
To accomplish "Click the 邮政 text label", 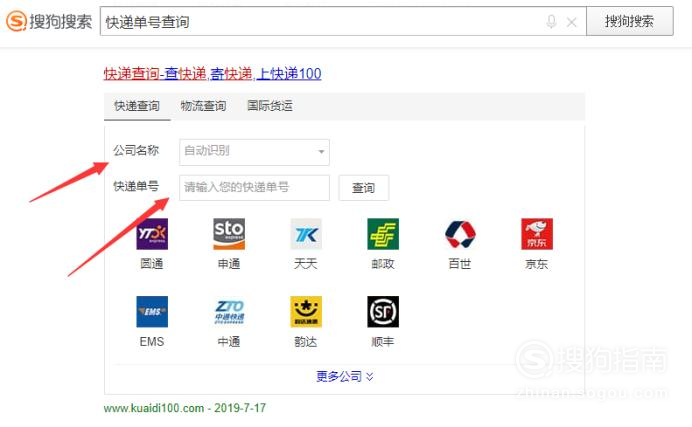I will point(383,264).
